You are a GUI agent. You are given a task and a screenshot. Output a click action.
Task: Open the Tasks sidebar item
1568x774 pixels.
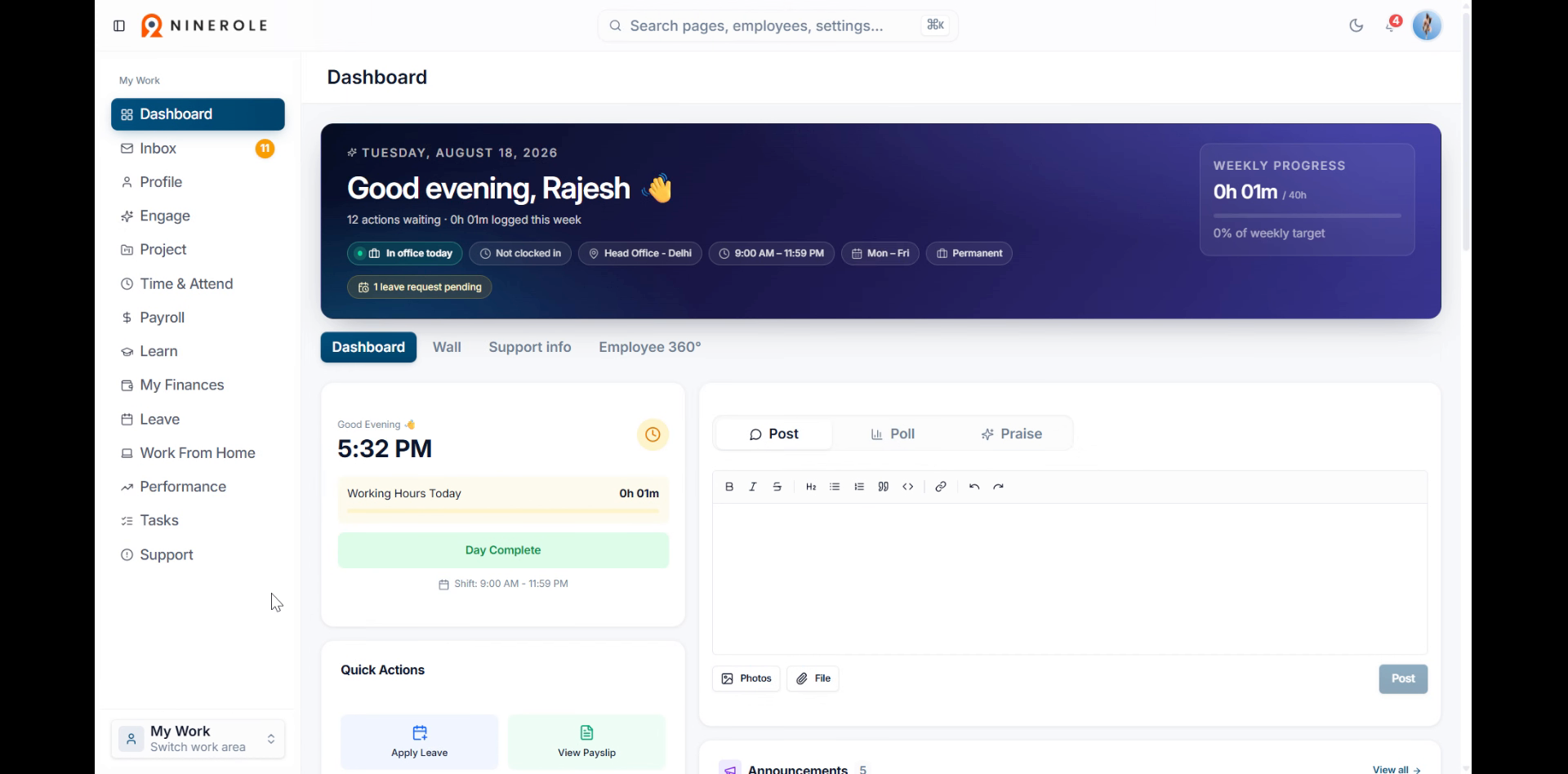coord(198,521)
